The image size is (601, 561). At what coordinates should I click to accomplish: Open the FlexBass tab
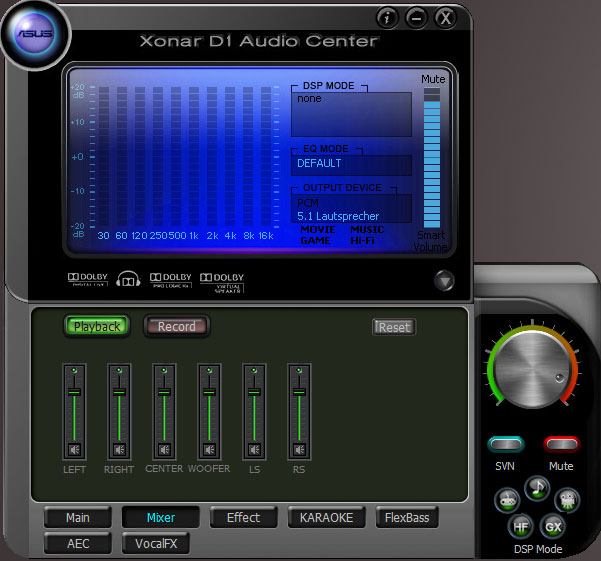(407, 518)
